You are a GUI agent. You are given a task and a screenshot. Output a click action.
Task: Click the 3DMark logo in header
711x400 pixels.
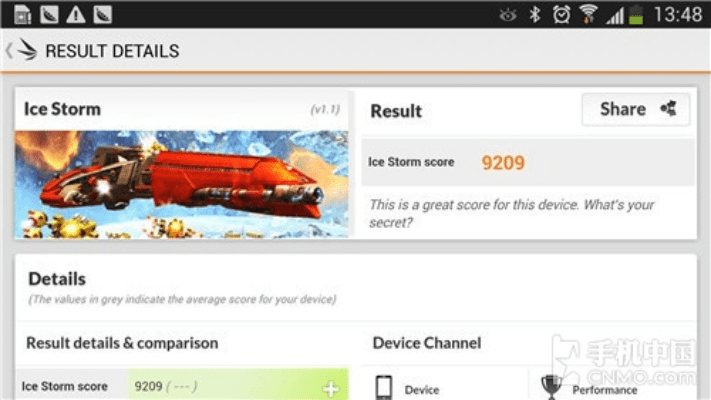pos(28,50)
